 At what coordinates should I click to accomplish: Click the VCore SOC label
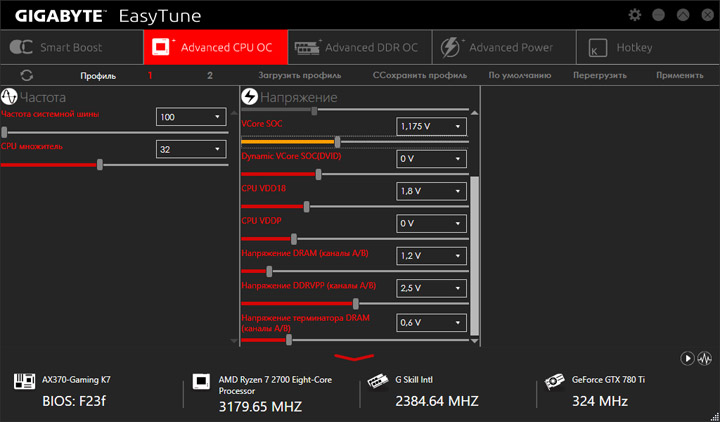pyautogui.click(x=262, y=124)
